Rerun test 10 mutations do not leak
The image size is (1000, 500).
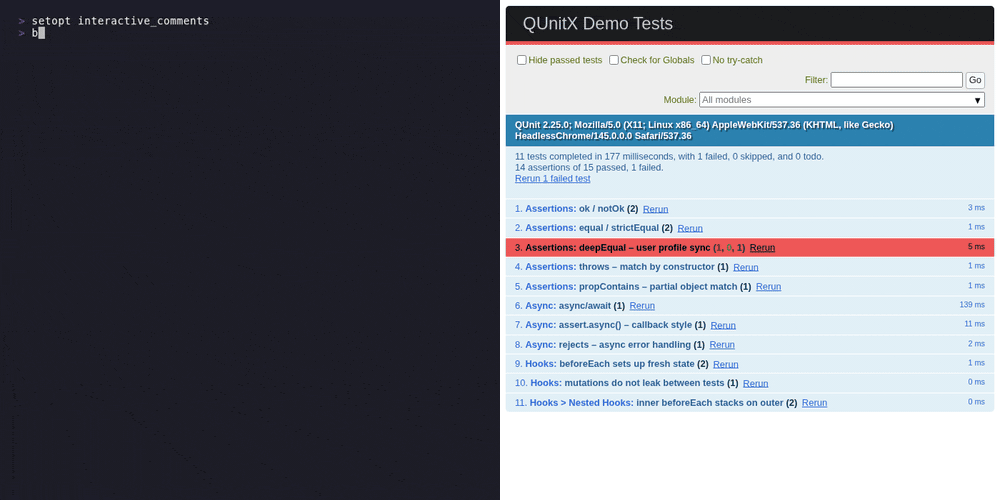click(x=756, y=384)
